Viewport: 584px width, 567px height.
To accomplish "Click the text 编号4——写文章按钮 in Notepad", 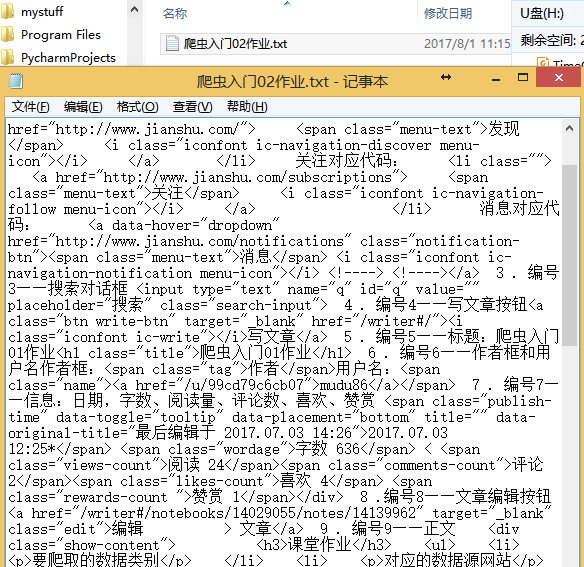I will pos(451,305).
